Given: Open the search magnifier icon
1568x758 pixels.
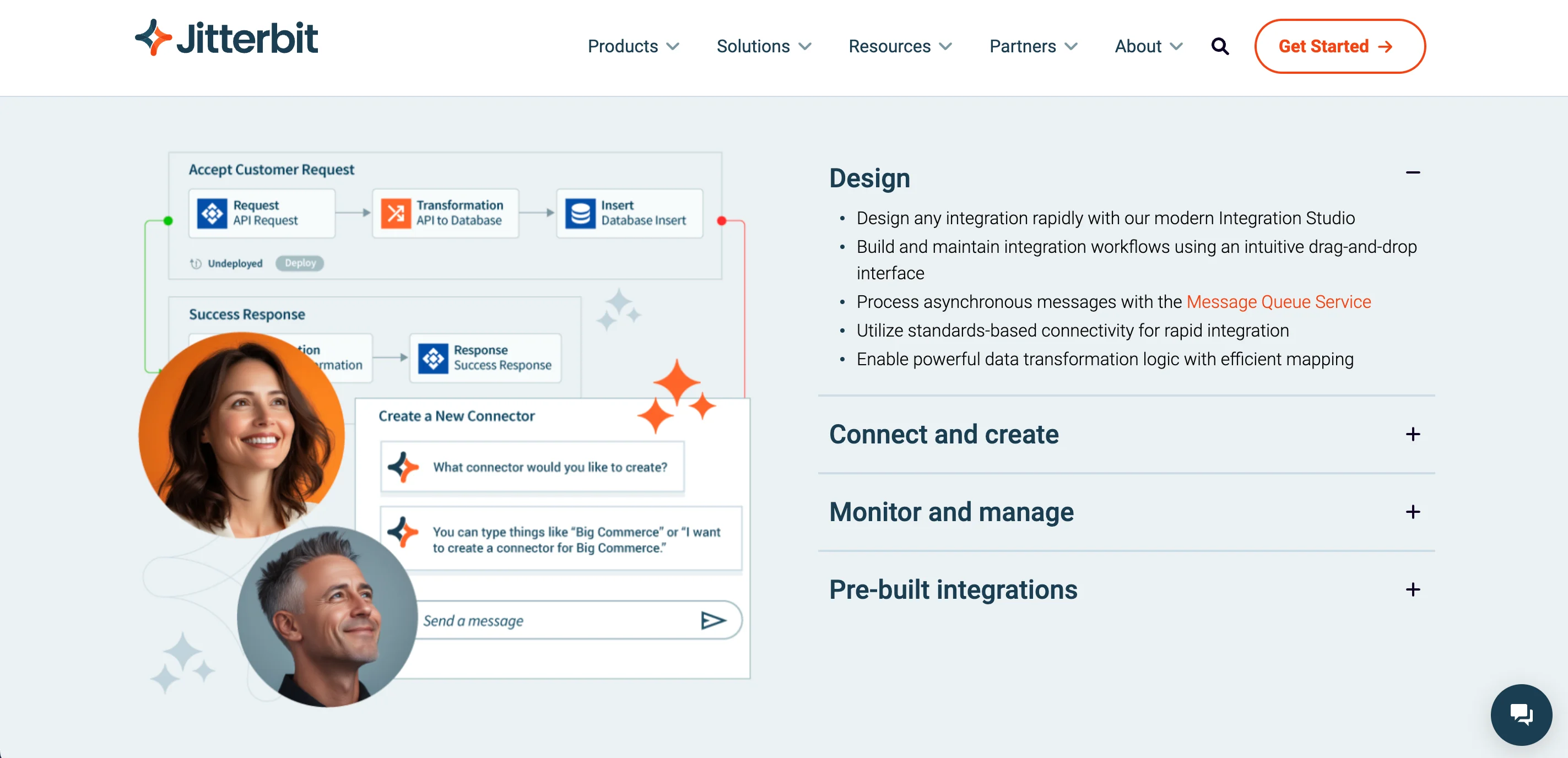Looking at the screenshot, I should click(x=1219, y=46).
